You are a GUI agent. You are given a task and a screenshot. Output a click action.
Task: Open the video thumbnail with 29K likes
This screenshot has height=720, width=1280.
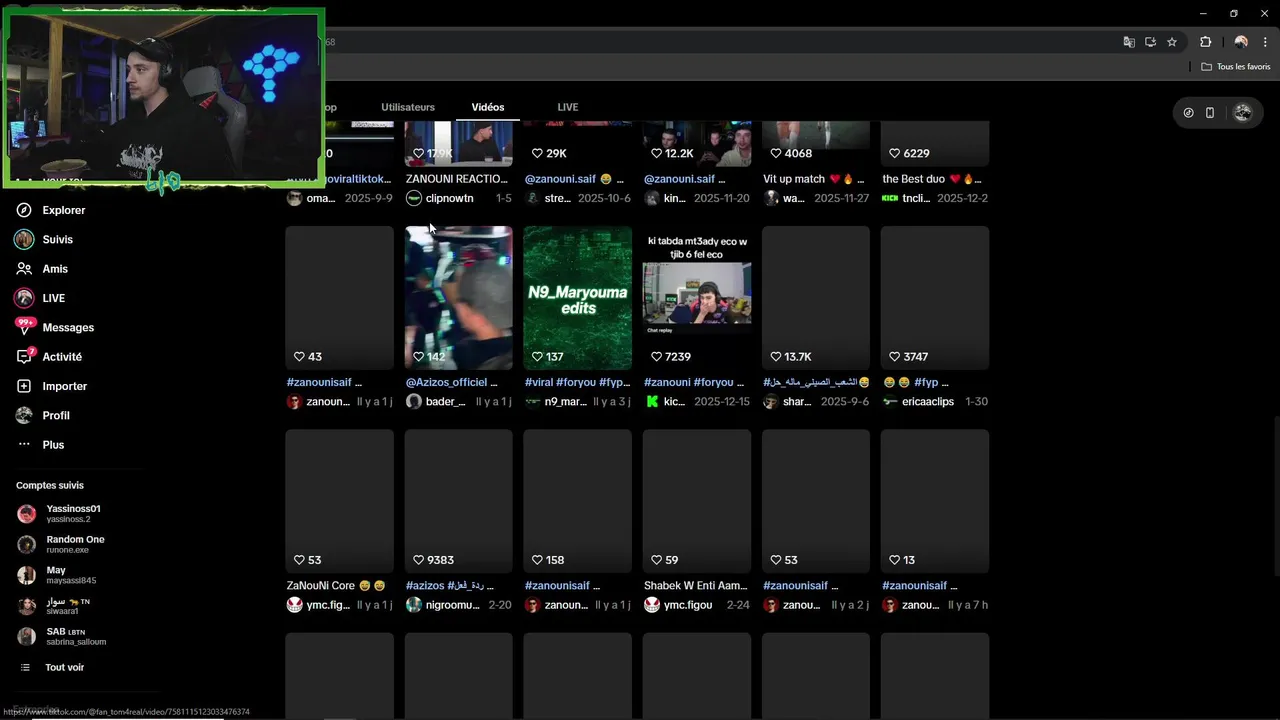pos(578,144)
